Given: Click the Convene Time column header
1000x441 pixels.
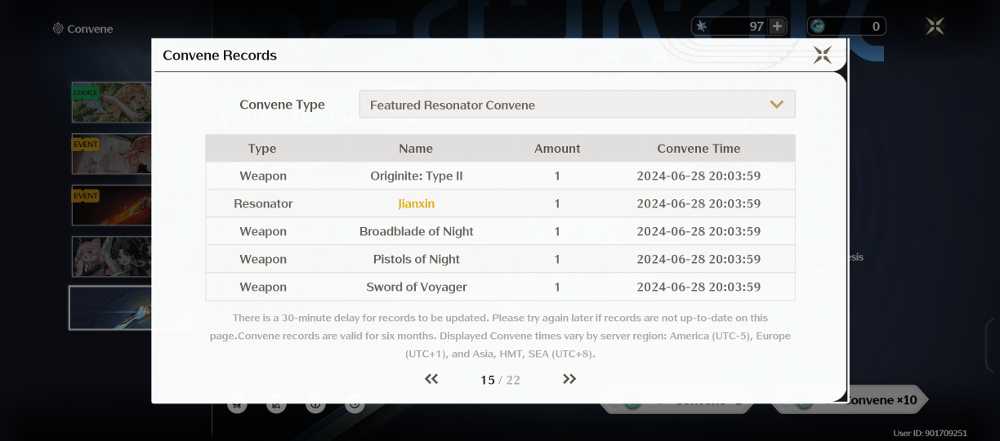Looking at the screenshot, I should (698, 149).
